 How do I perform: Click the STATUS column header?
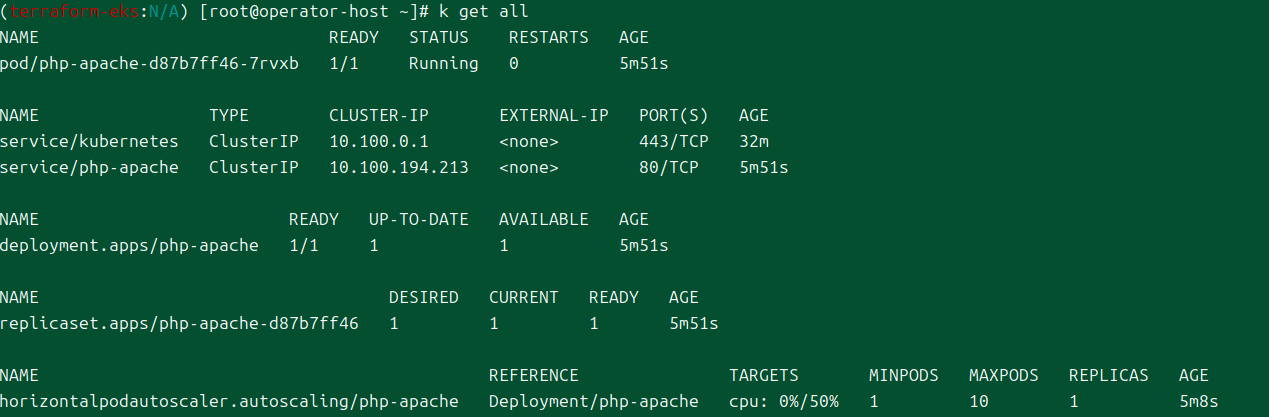(439, 38)
